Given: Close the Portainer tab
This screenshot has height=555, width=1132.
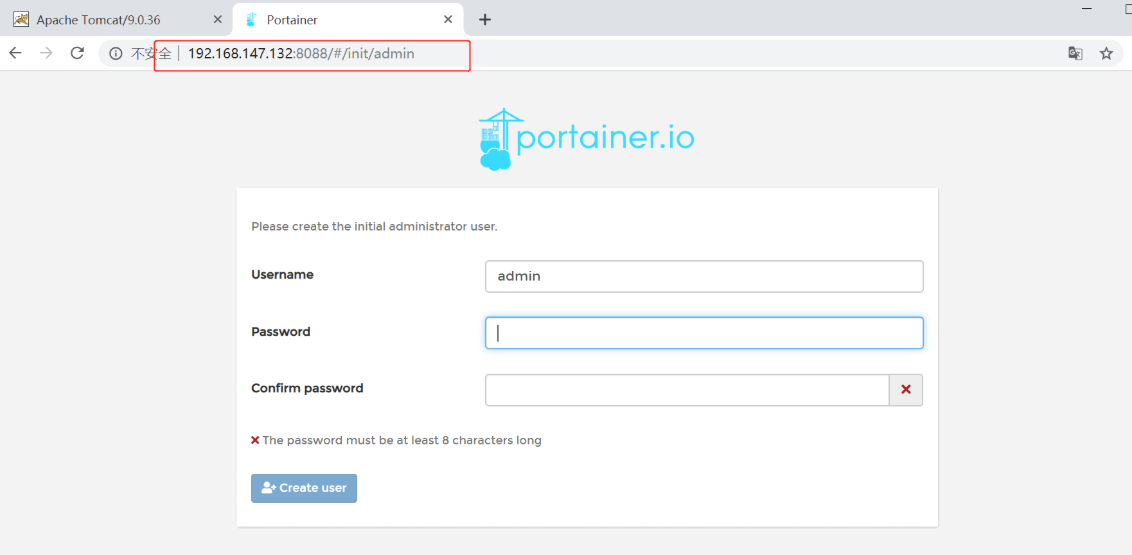Looking at the screenshot, I should [x=449, y=19].
